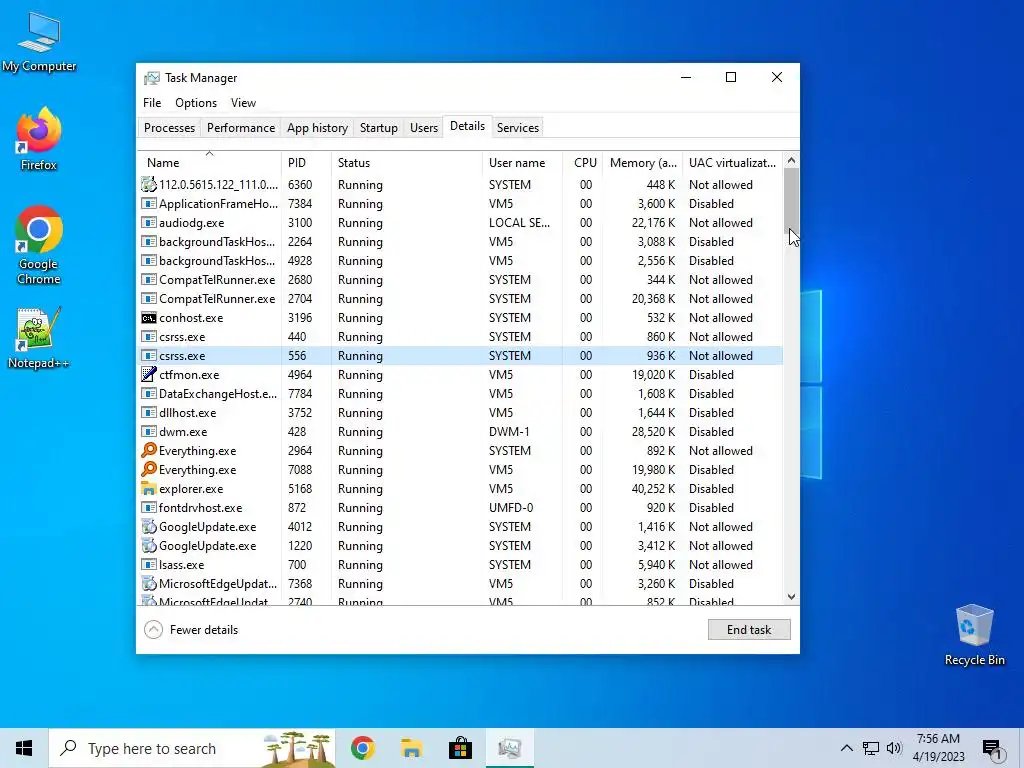This screenshot has height=768, width=1024.
Task: Select the DataExchangeHost process row
Action: point(460,394)
